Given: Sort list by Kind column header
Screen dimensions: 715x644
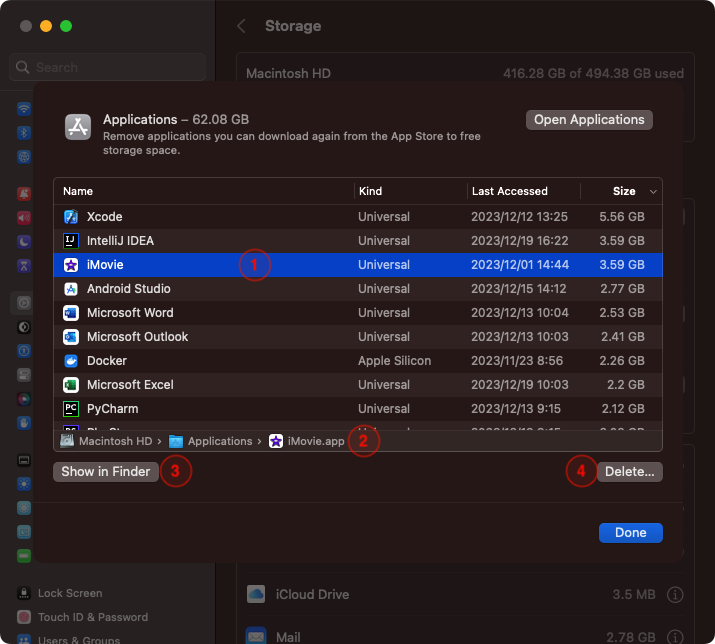Looking at the screenshot, I should [370, 192].
